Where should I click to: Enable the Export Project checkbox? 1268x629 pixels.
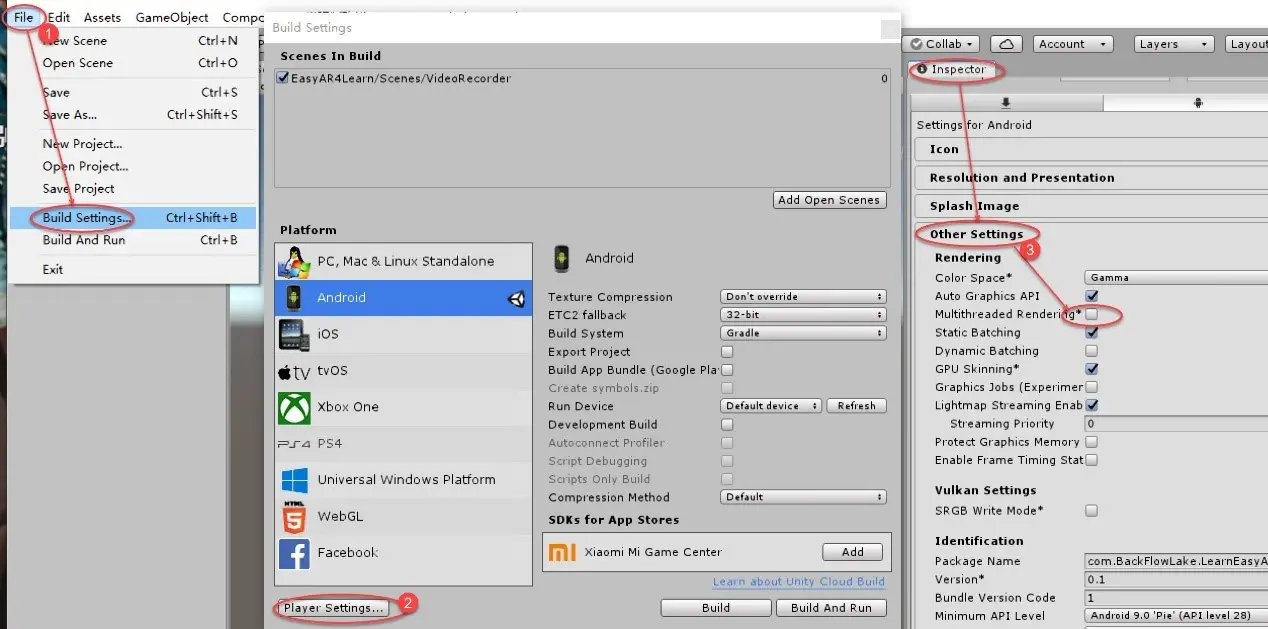tap(727, 352)
